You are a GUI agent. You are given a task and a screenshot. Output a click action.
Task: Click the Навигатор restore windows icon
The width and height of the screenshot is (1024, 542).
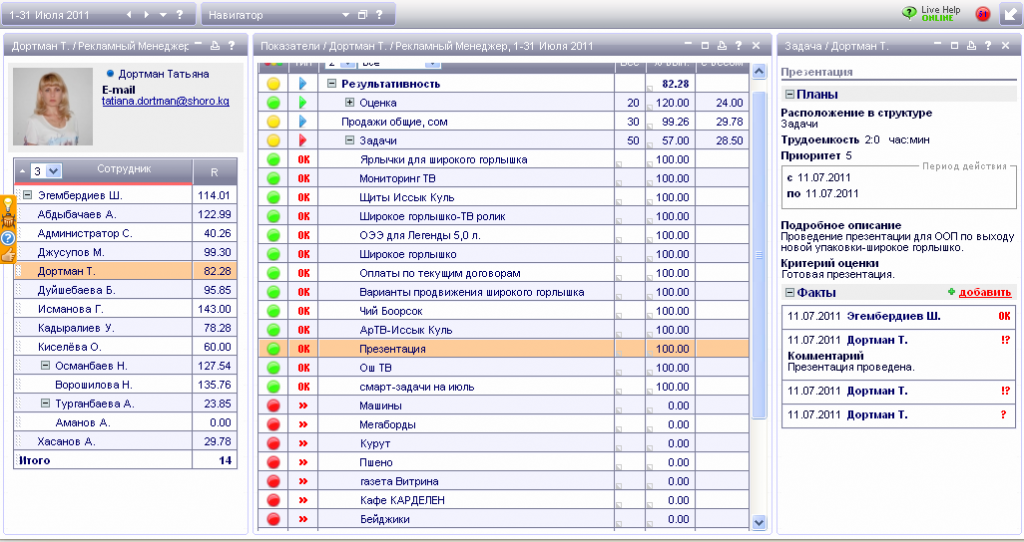click(362, 14)
